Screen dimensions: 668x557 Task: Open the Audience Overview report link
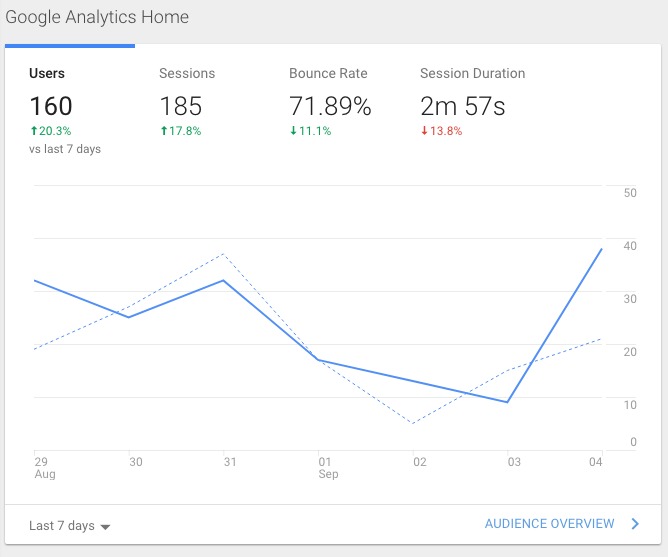tap(549, 523)
